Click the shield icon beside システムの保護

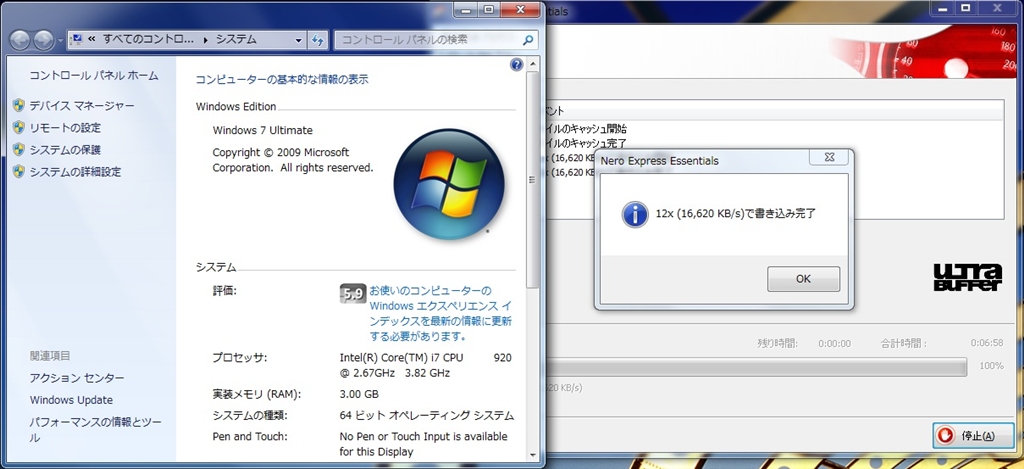18,150
